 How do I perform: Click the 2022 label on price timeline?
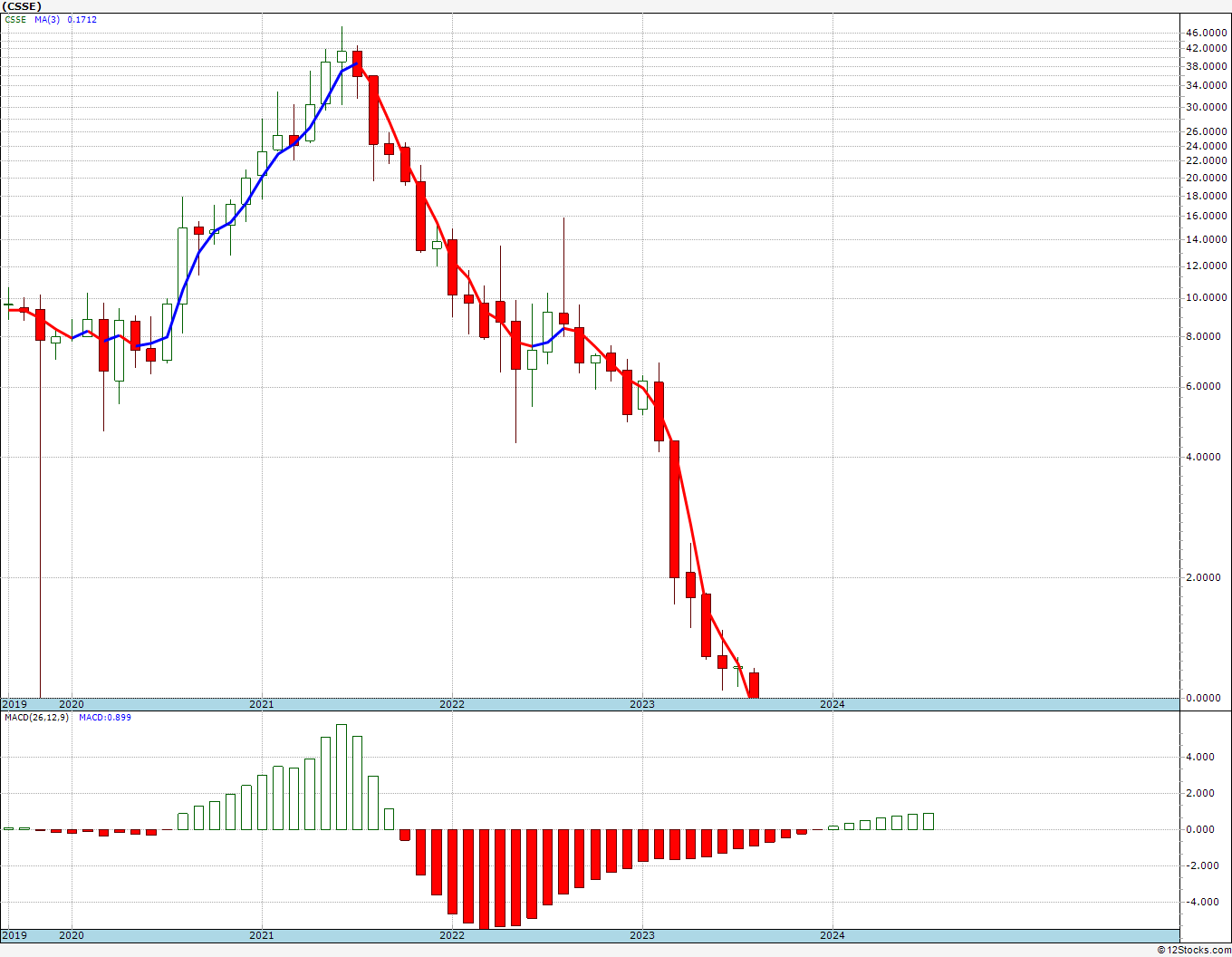pos(451,704)
